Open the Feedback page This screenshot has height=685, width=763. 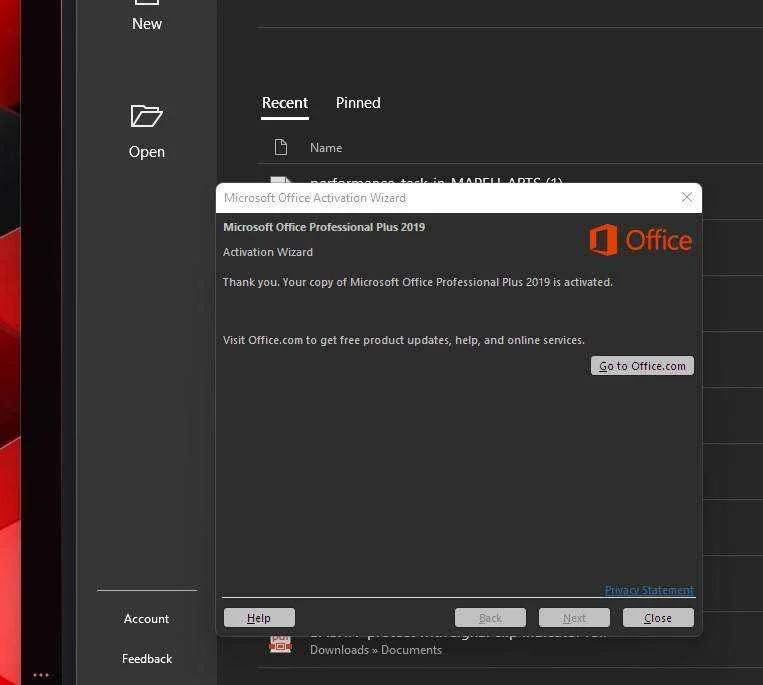[146, 659]
